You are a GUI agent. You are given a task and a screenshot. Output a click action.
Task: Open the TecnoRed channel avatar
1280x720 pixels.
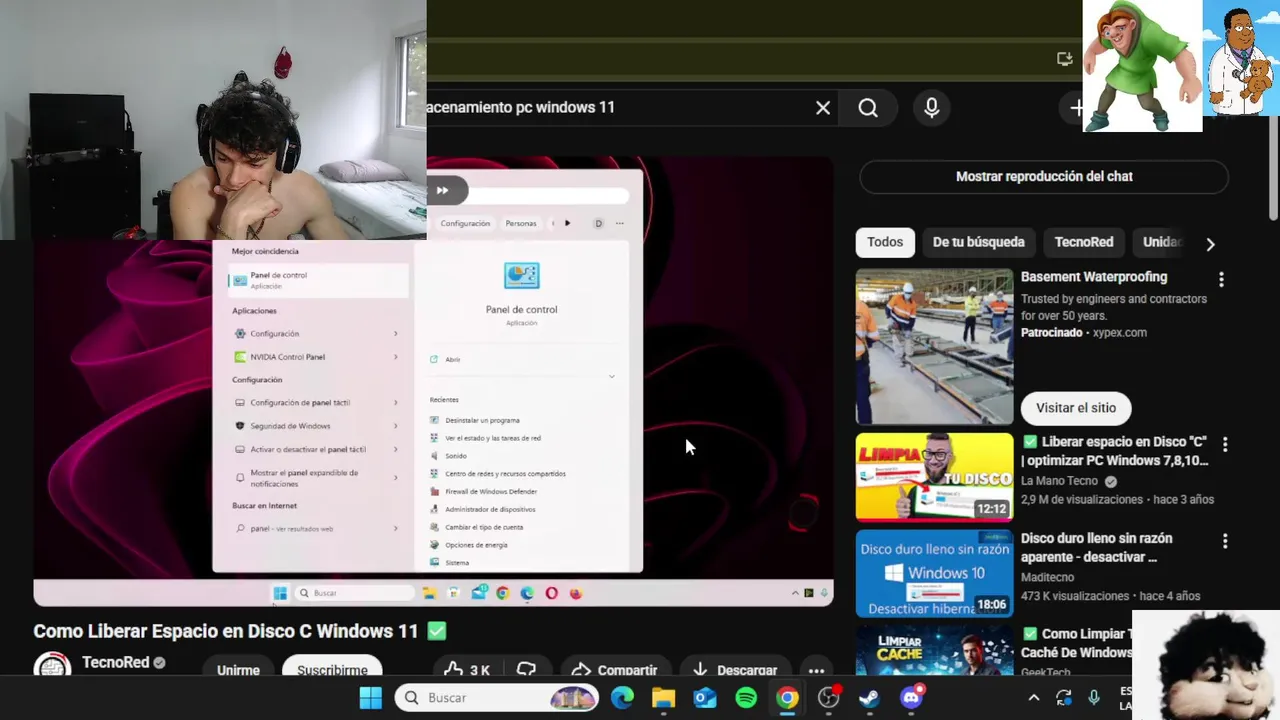[52, 666]
